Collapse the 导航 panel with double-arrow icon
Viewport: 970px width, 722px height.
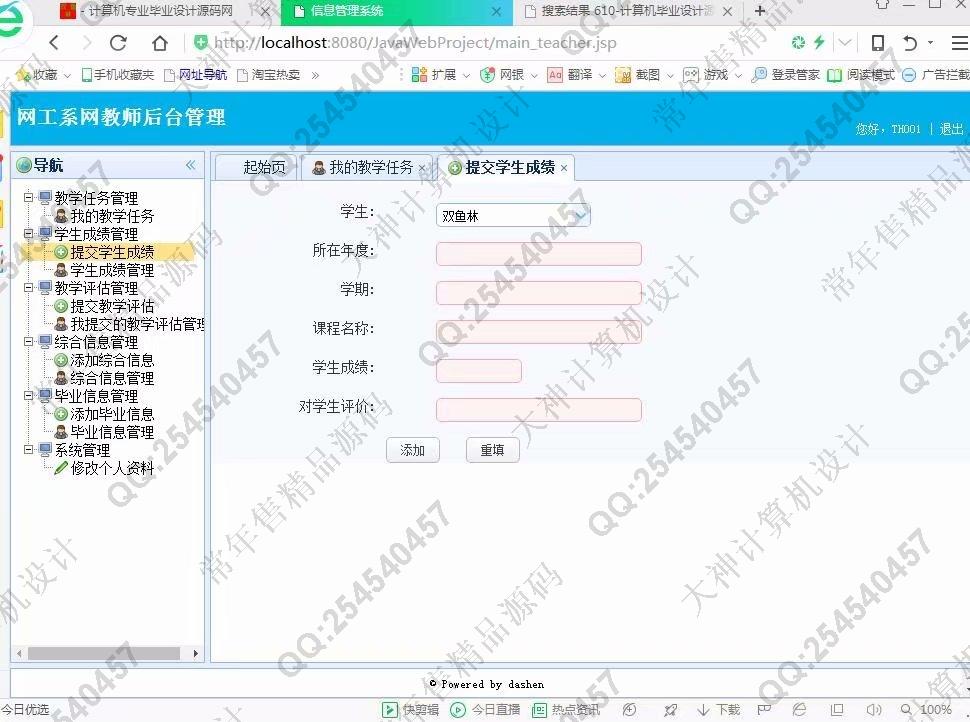click(190, 166)
